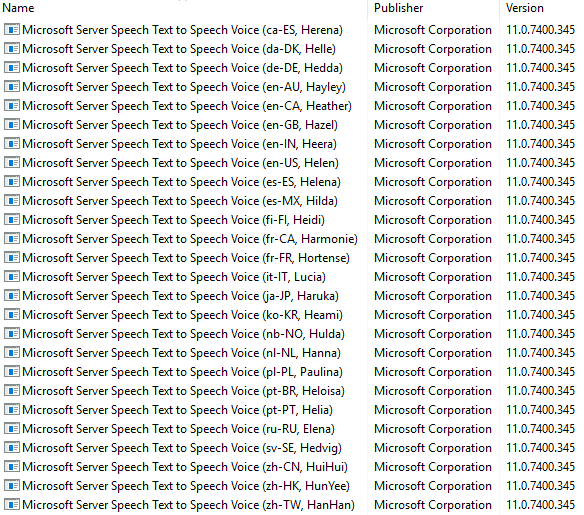Select the icon for the ja-JP Haruka voice
This screenshot has width=584, height=515.
pyautogui.click(x=12, y=295)
